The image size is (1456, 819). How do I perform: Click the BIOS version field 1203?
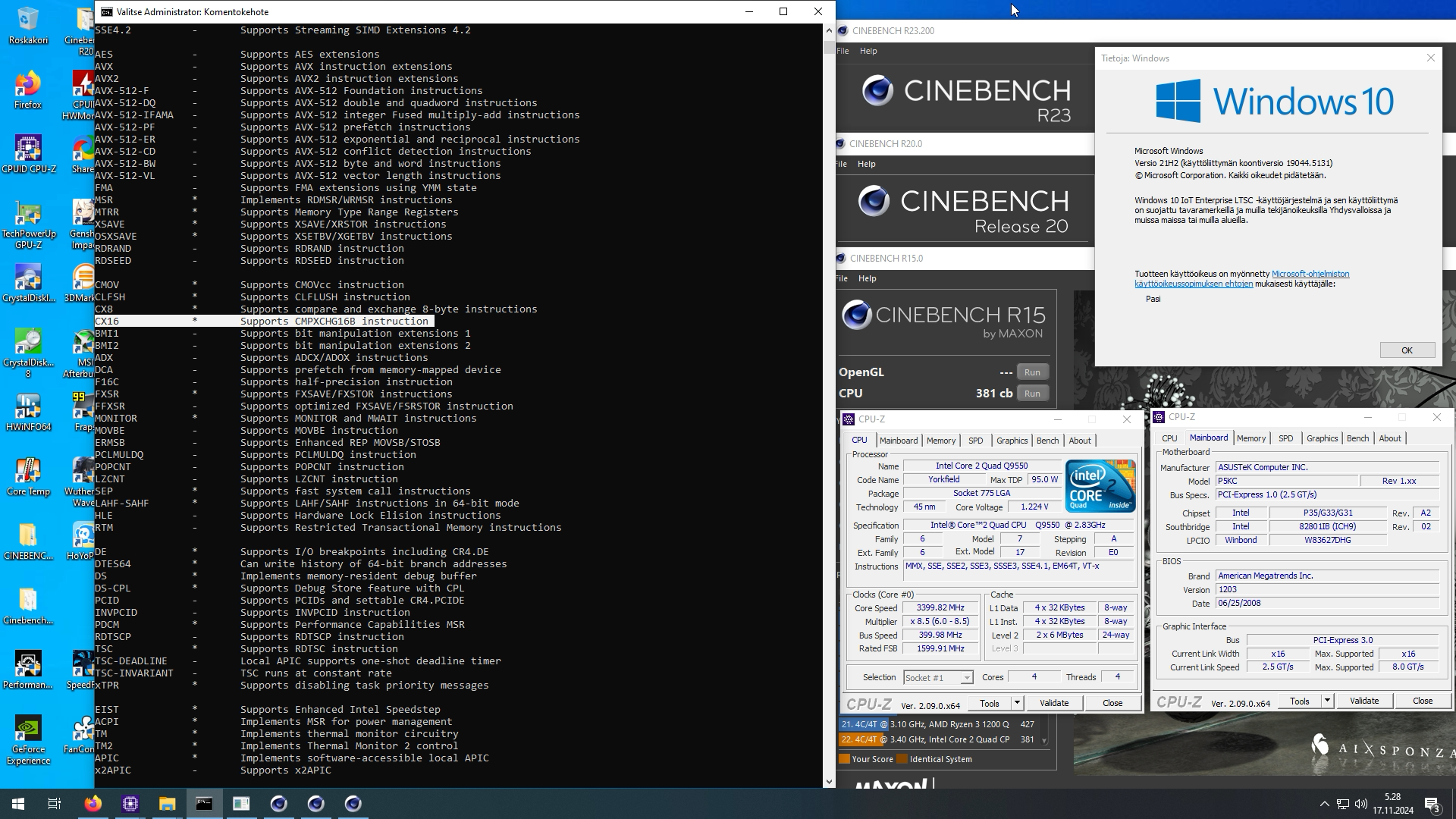pos(1327,589)
